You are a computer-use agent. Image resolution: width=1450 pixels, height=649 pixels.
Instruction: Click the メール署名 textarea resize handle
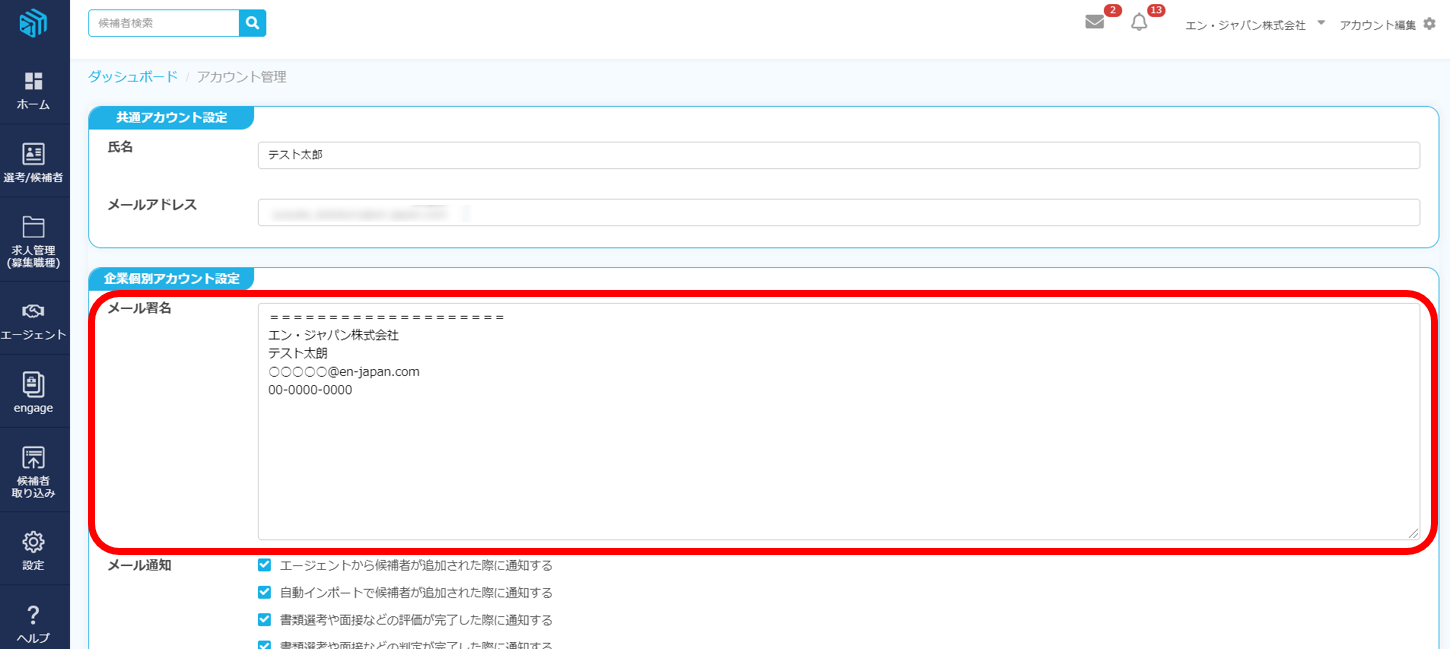tap(1413, 534)
